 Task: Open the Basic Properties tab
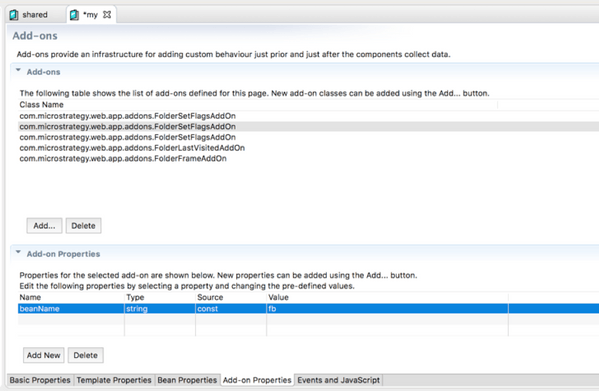(40, 380)
